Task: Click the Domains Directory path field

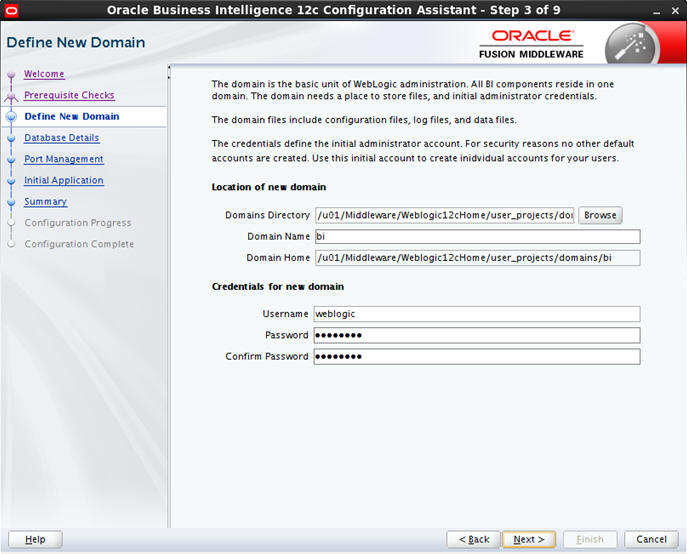Action: click(444, 215)
